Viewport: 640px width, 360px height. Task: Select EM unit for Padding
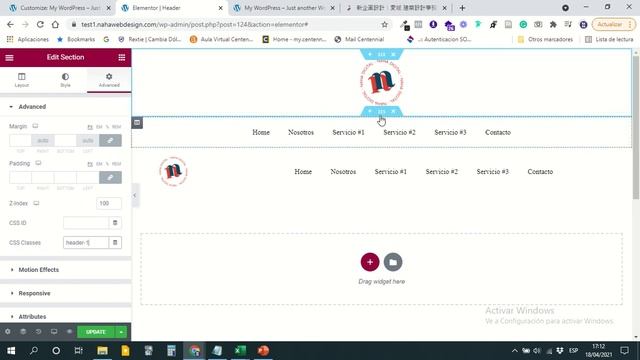(x=99, y=164)
